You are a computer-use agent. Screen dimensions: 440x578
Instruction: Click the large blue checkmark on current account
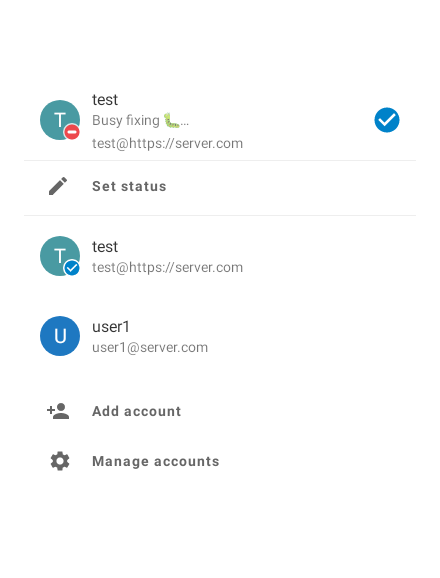pyautogui.click(x=387, y=120)
